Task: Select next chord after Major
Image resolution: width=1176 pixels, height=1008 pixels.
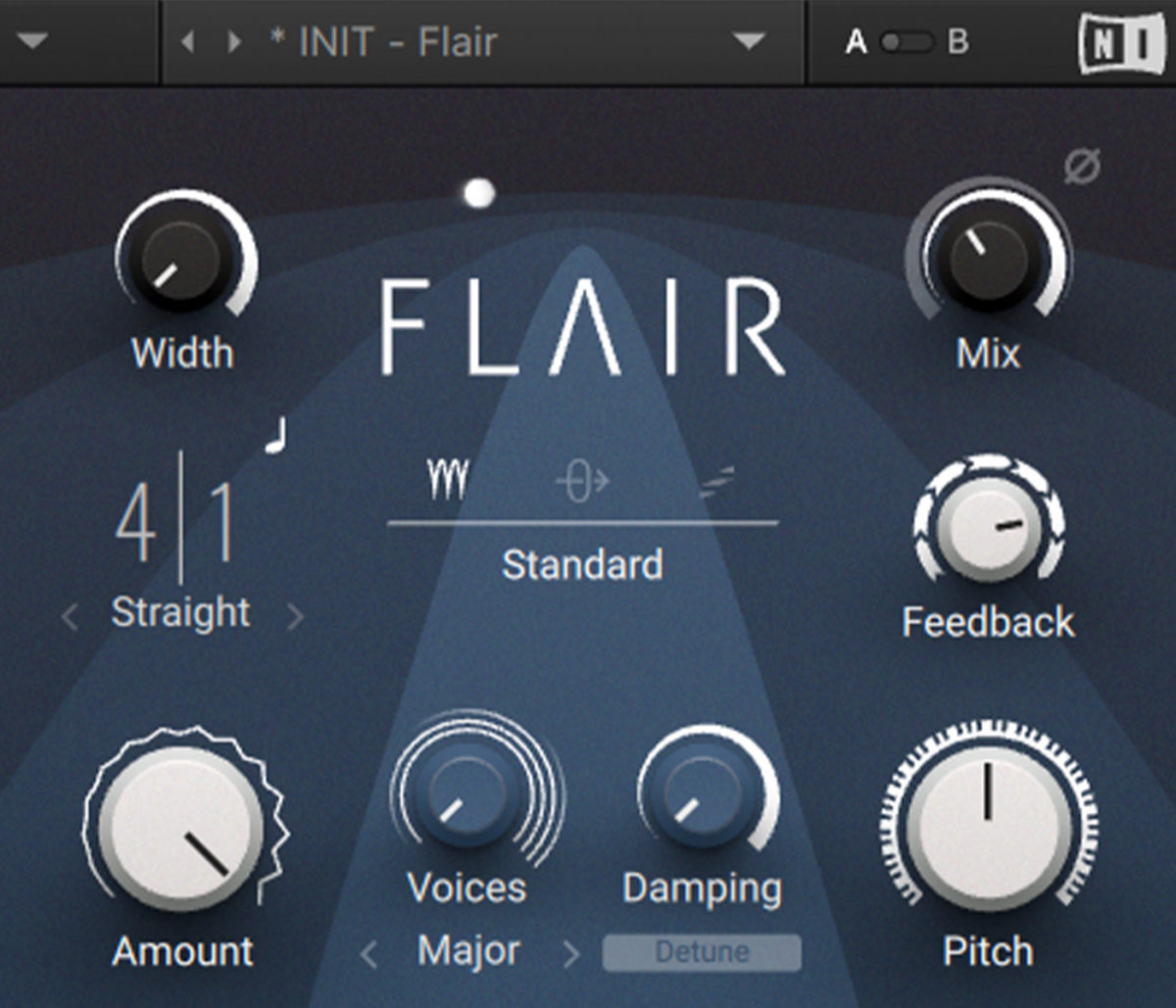Action: click(570, 953)
